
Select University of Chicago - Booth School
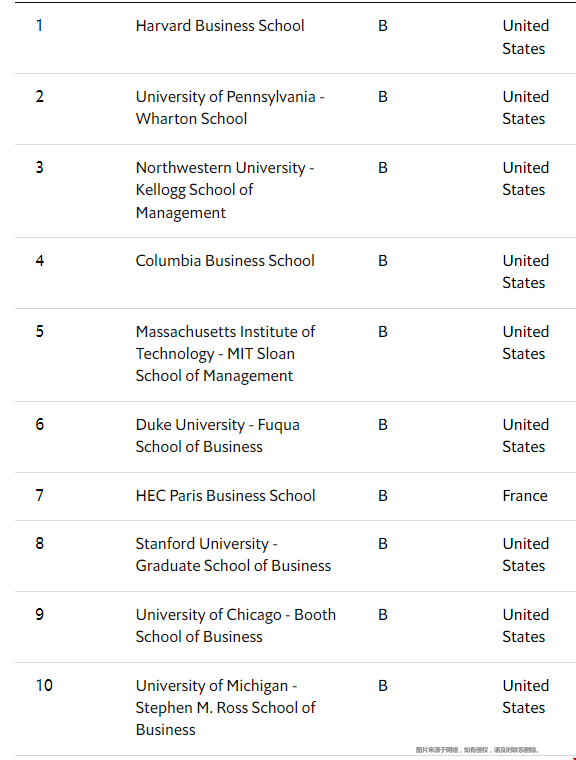pyautogui.click(x=236, y=626)
